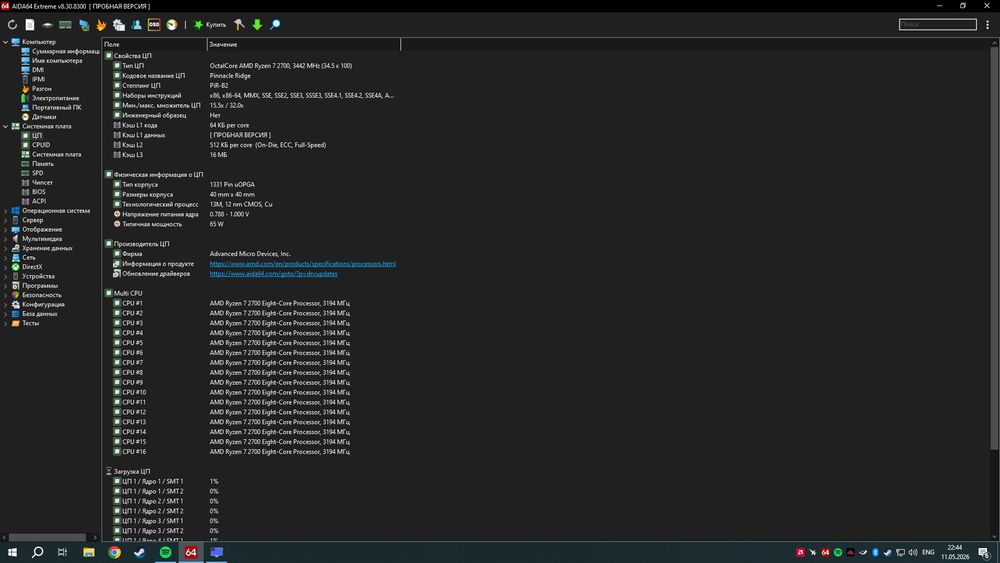The height and width of the screenshot is (563, 1000).
Task: Click the Купить purchase button
Action: [x=210, y=25]
